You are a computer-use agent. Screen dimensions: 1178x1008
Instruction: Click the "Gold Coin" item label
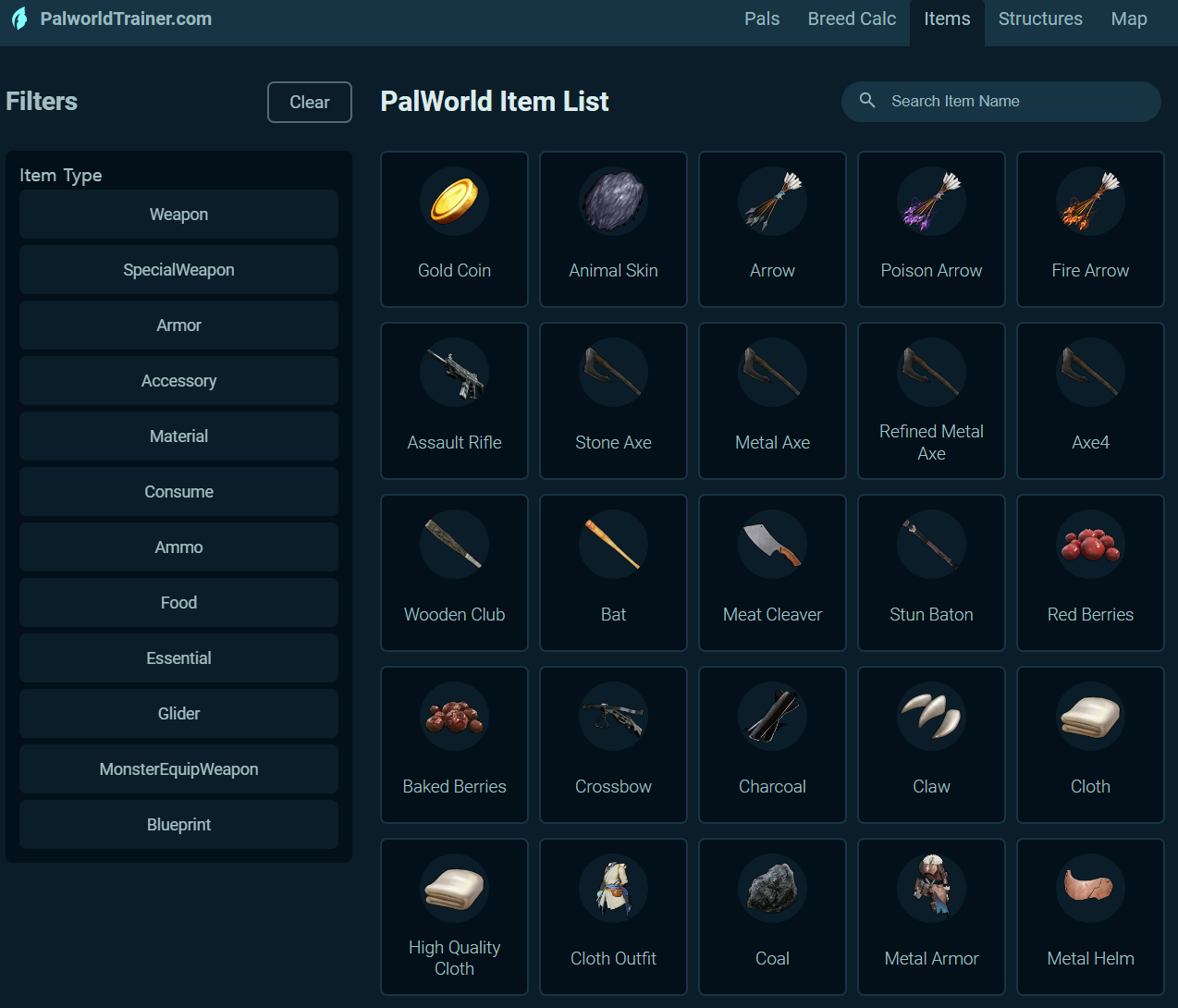454,271
